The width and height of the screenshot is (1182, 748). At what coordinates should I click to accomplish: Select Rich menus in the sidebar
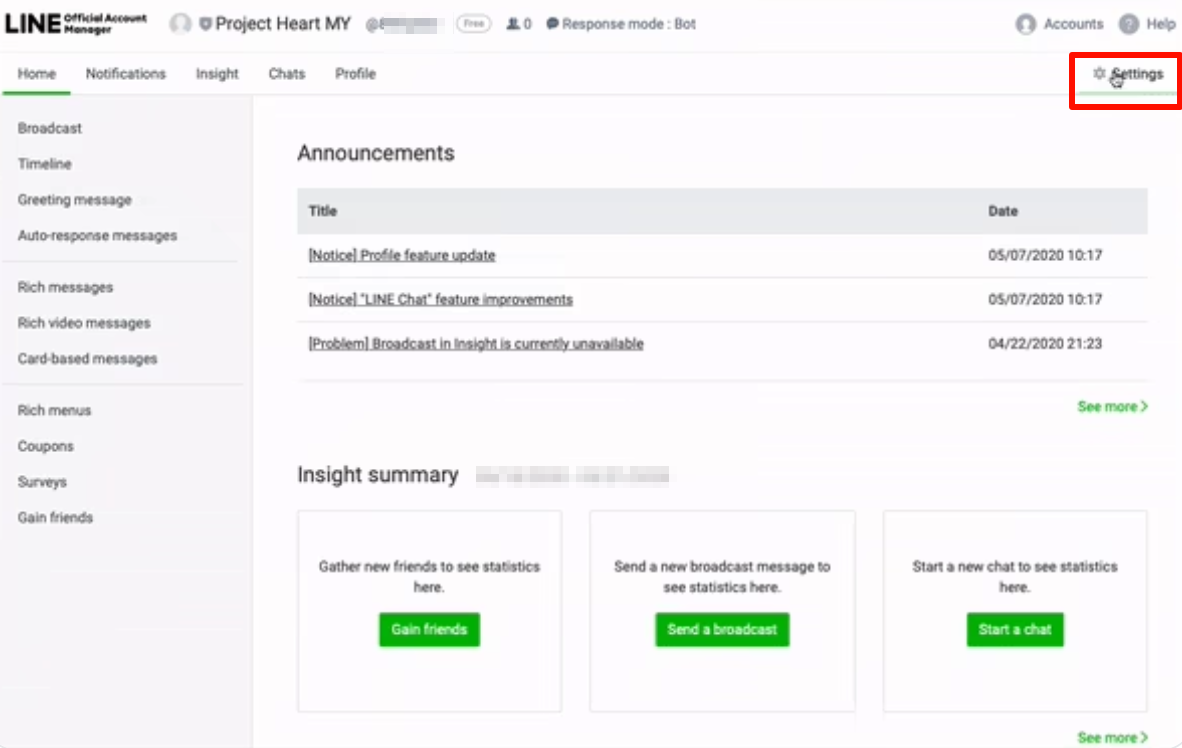tap(54, 411)
